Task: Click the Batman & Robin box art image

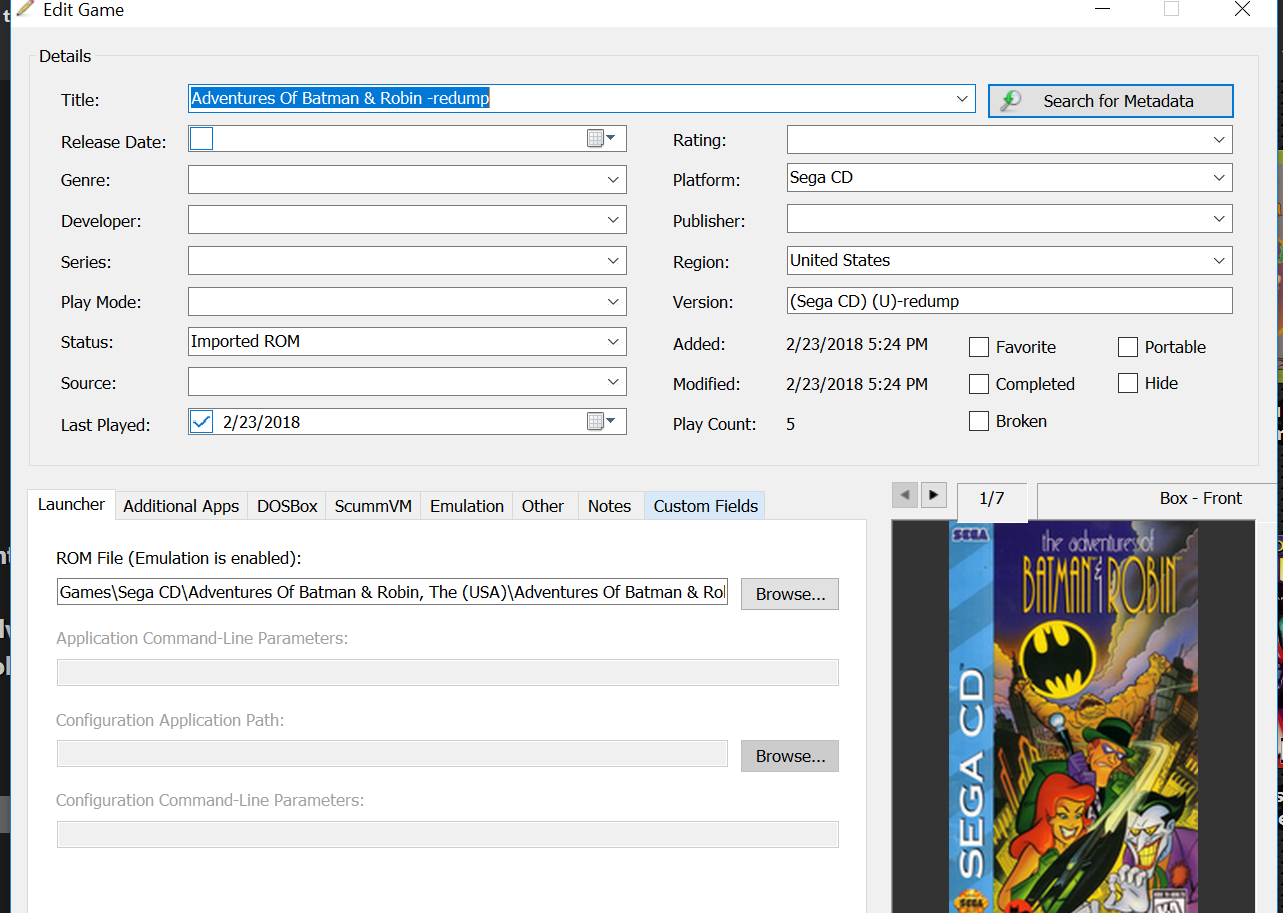Action: pyautogui.click(x=1073, y=716)
